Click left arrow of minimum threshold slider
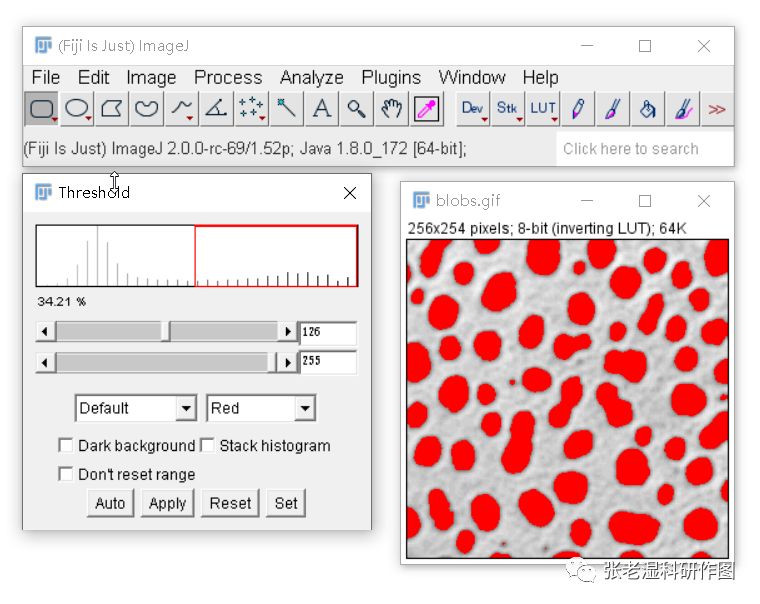Image resolution: width=760 pixels, height=604 pixels. (x=45, y=332)
